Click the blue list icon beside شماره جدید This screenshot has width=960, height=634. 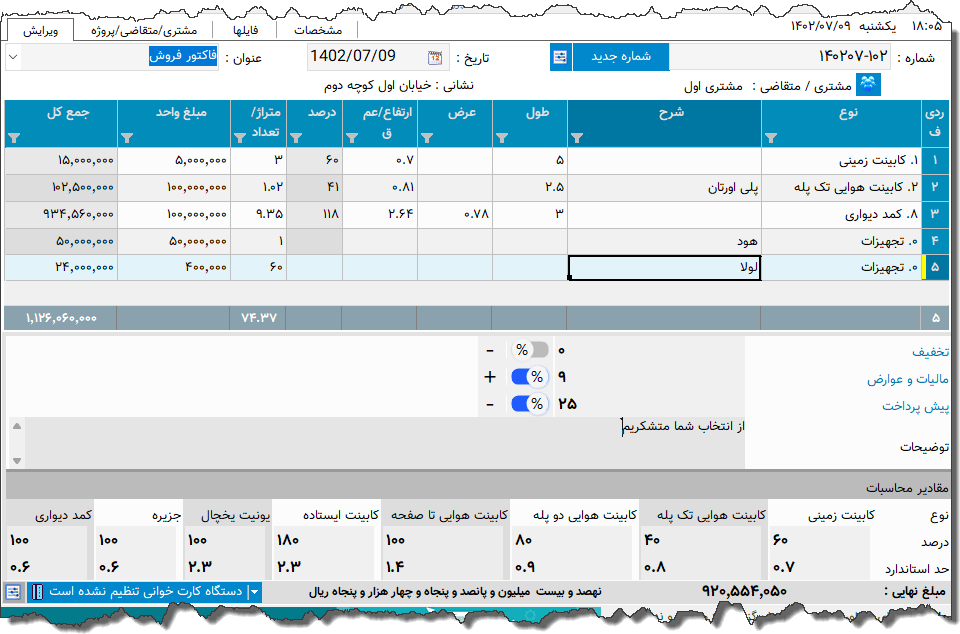561,57
